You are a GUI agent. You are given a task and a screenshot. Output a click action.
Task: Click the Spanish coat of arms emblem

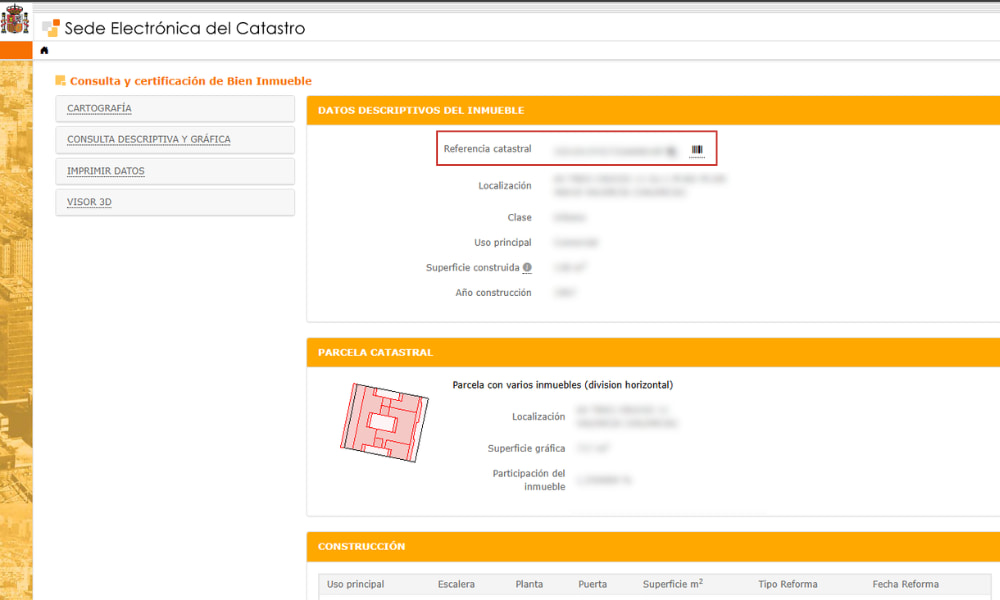coord(16,21)
